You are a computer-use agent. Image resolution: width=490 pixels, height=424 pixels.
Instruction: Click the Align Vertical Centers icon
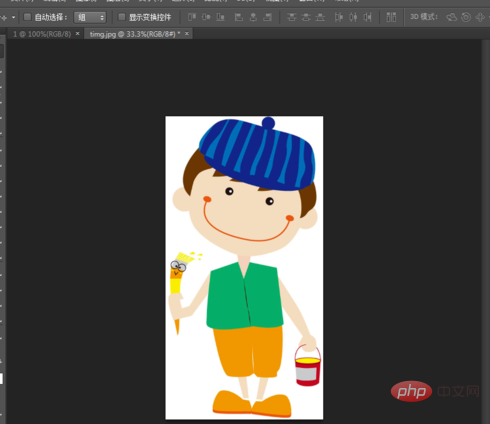coord(206,17)
